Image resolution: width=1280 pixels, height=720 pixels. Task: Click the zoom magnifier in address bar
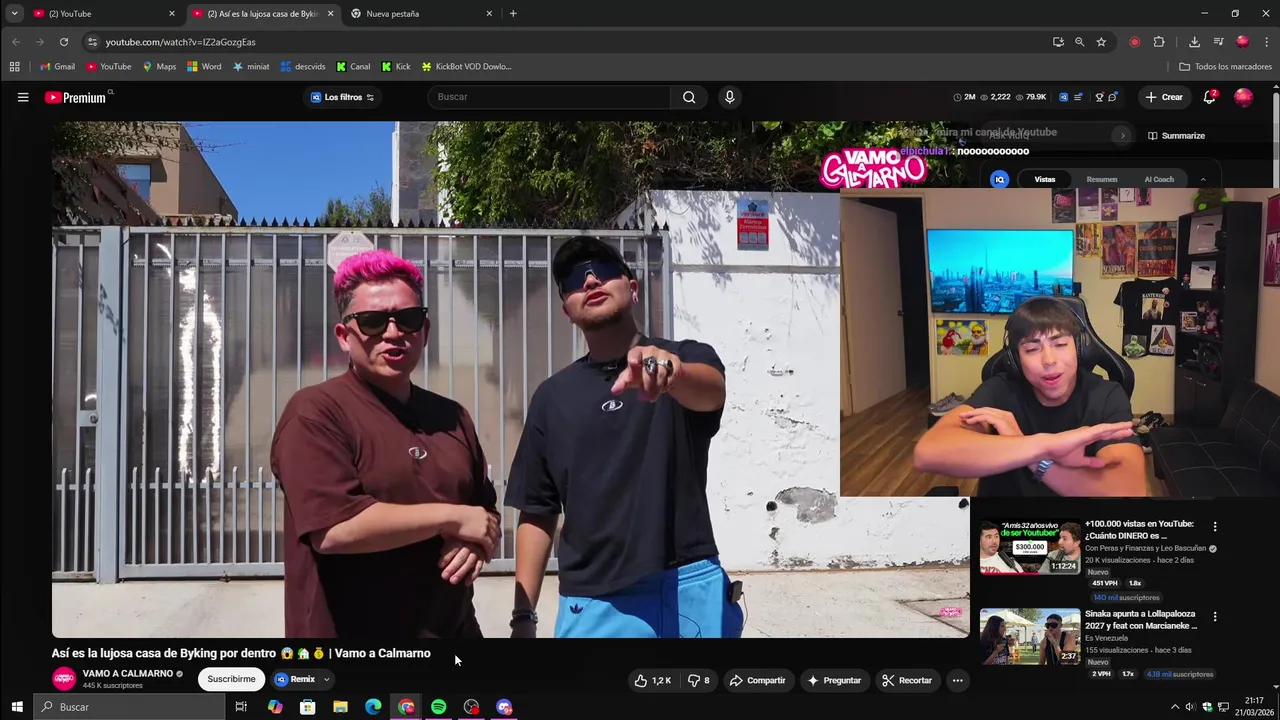tap(1079, 42)
